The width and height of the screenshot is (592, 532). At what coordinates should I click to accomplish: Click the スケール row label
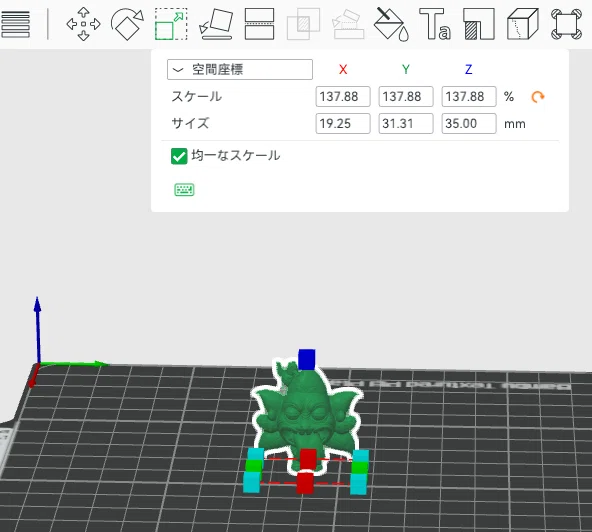(x=197, y=97)
